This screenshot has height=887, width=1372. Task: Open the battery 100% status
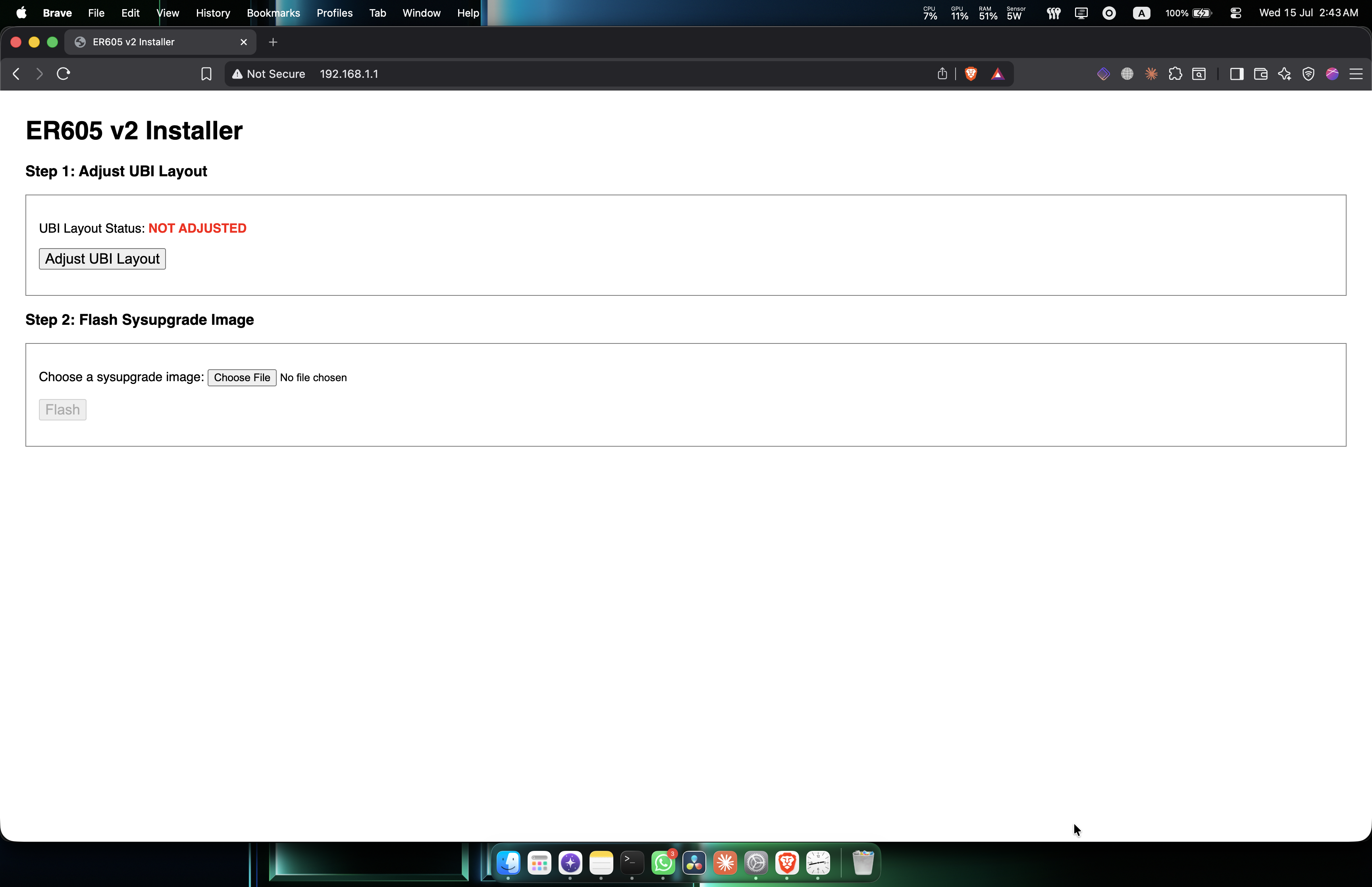1189,13
